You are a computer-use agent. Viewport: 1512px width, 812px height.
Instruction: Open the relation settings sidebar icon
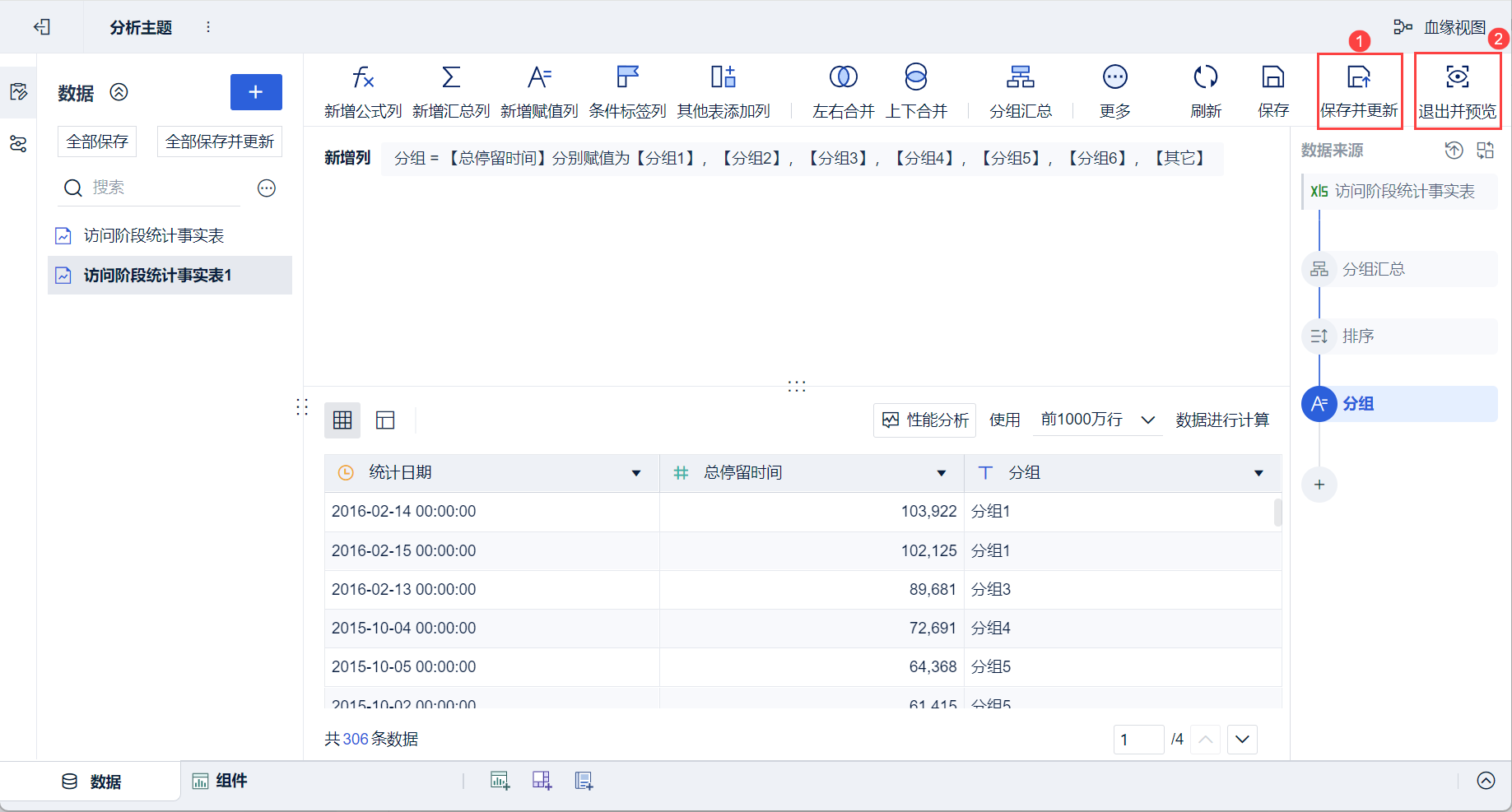[x=18, y=144]
